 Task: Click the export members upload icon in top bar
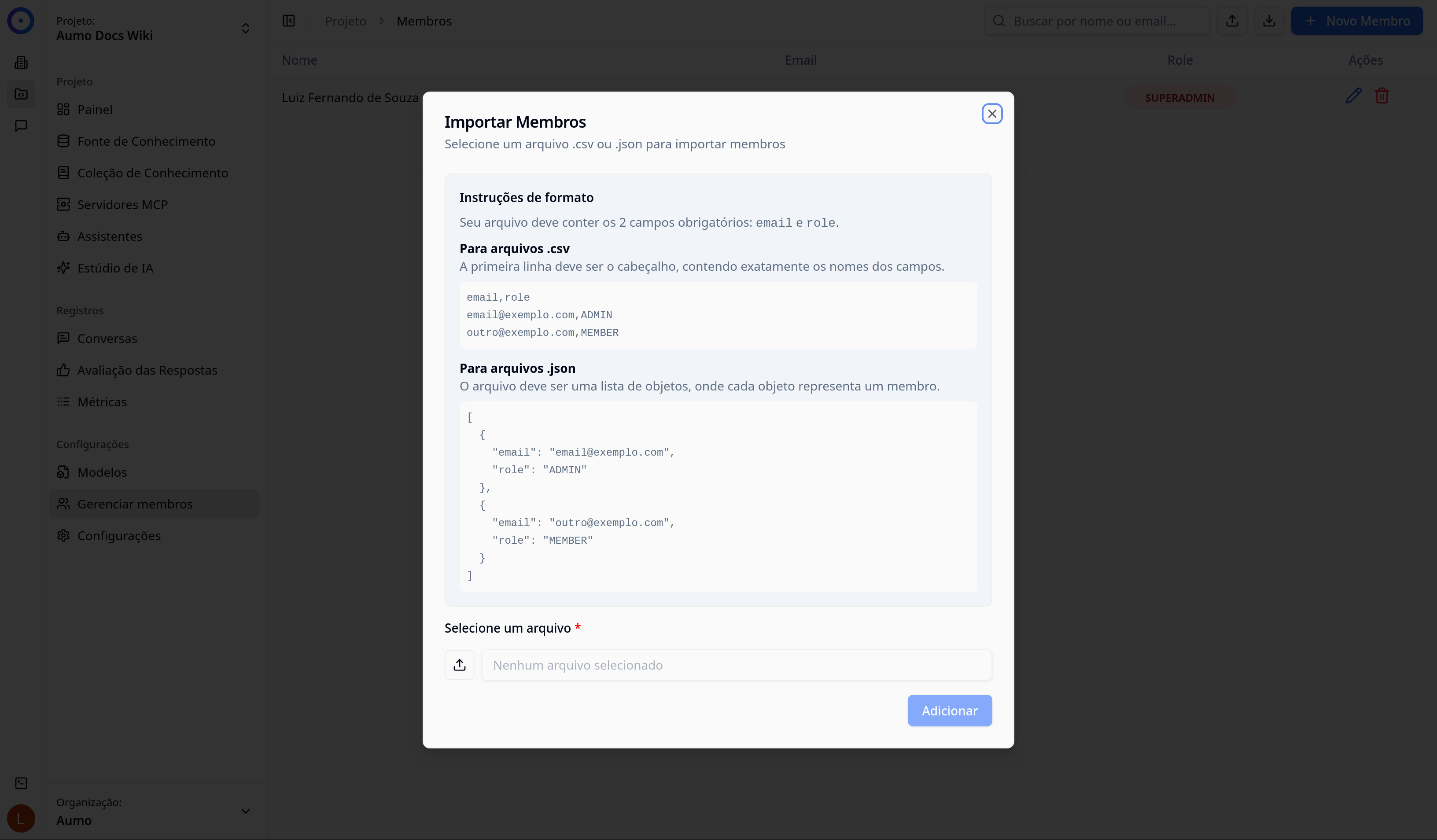click(x=1232, y=21)
